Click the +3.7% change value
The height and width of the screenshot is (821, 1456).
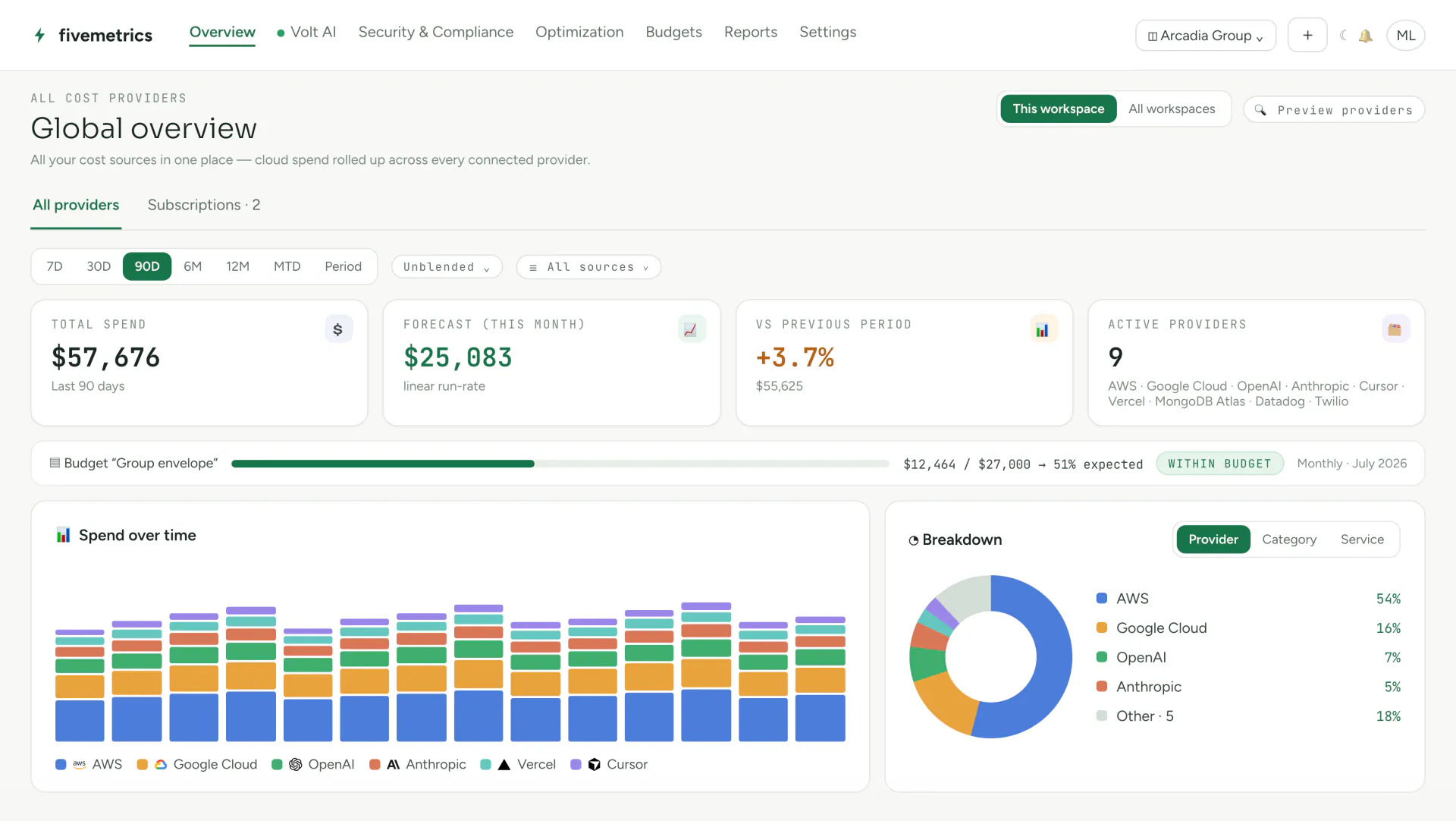click(795, 357)
